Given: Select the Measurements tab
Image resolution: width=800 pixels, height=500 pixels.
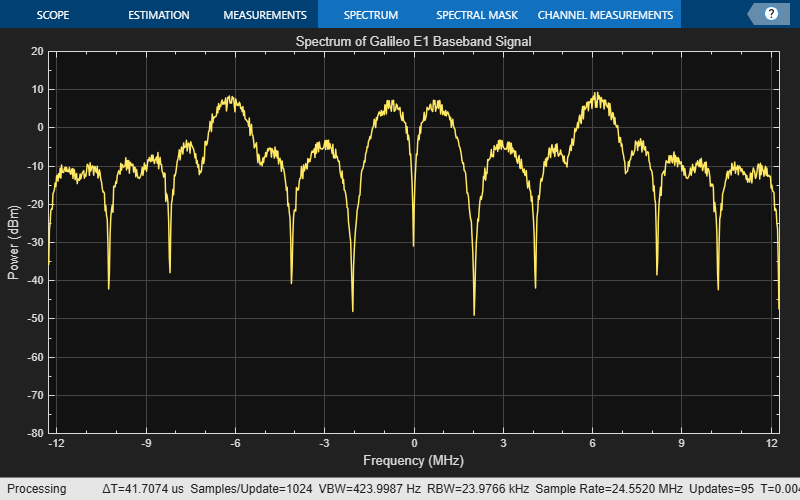Looking at the screenshot, I should pyautogui.click(x=264, y=15).
